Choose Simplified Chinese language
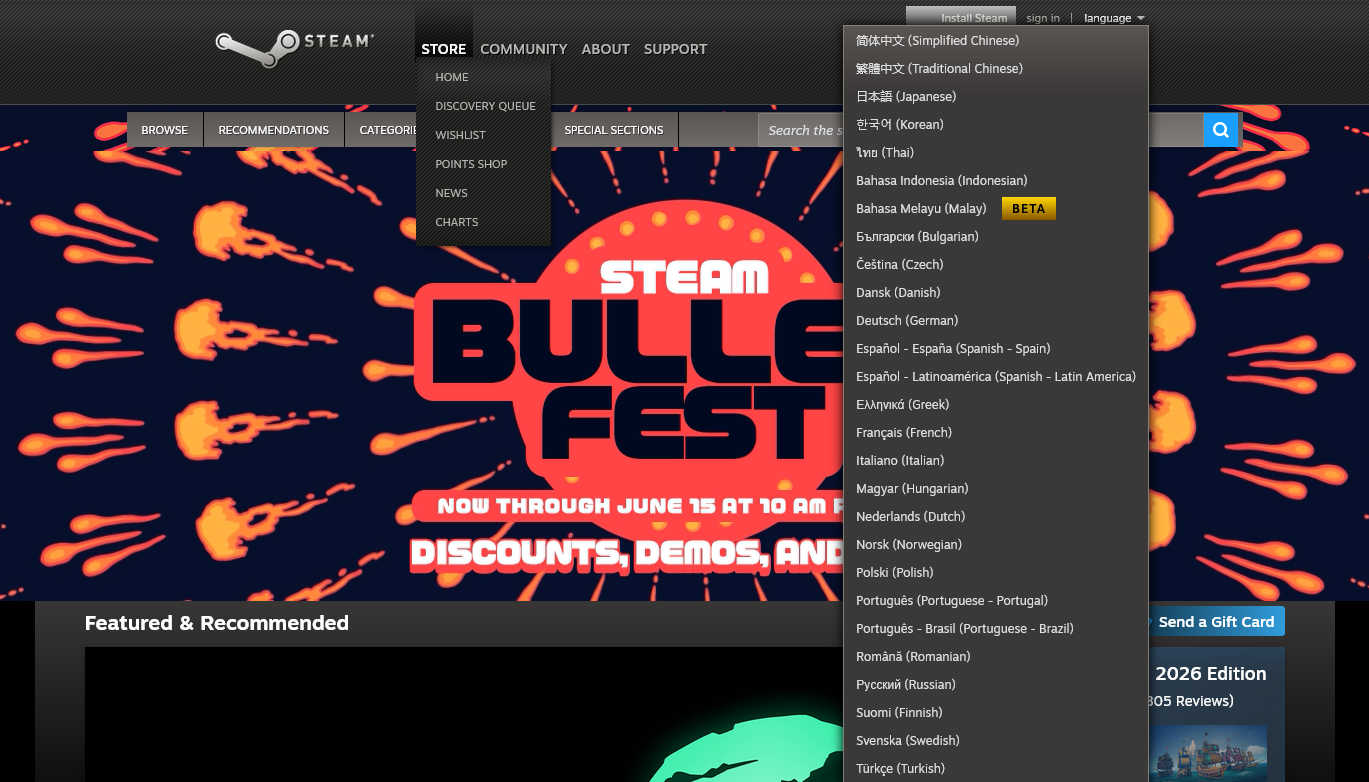Image resolution: width=1369 pixels, height=782 pixels. [996, 41]
